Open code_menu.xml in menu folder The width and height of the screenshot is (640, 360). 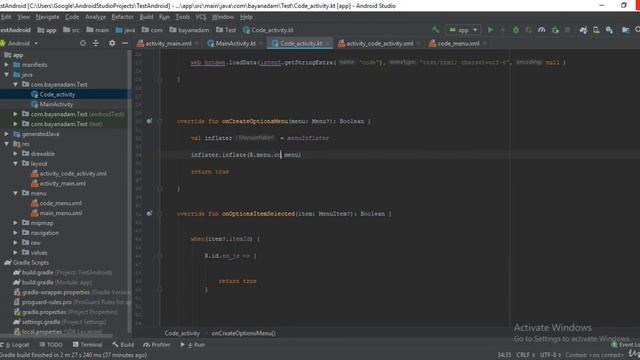click(x=60, y=203)
